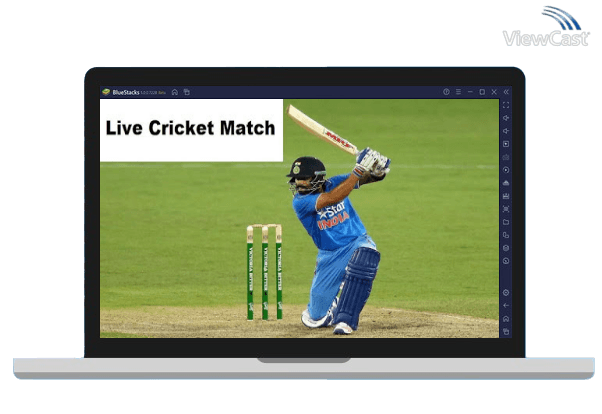The width and height of the screenshot is (602, 414).
Task: Open the settings gear in sidebar
Action: [506, 293]
